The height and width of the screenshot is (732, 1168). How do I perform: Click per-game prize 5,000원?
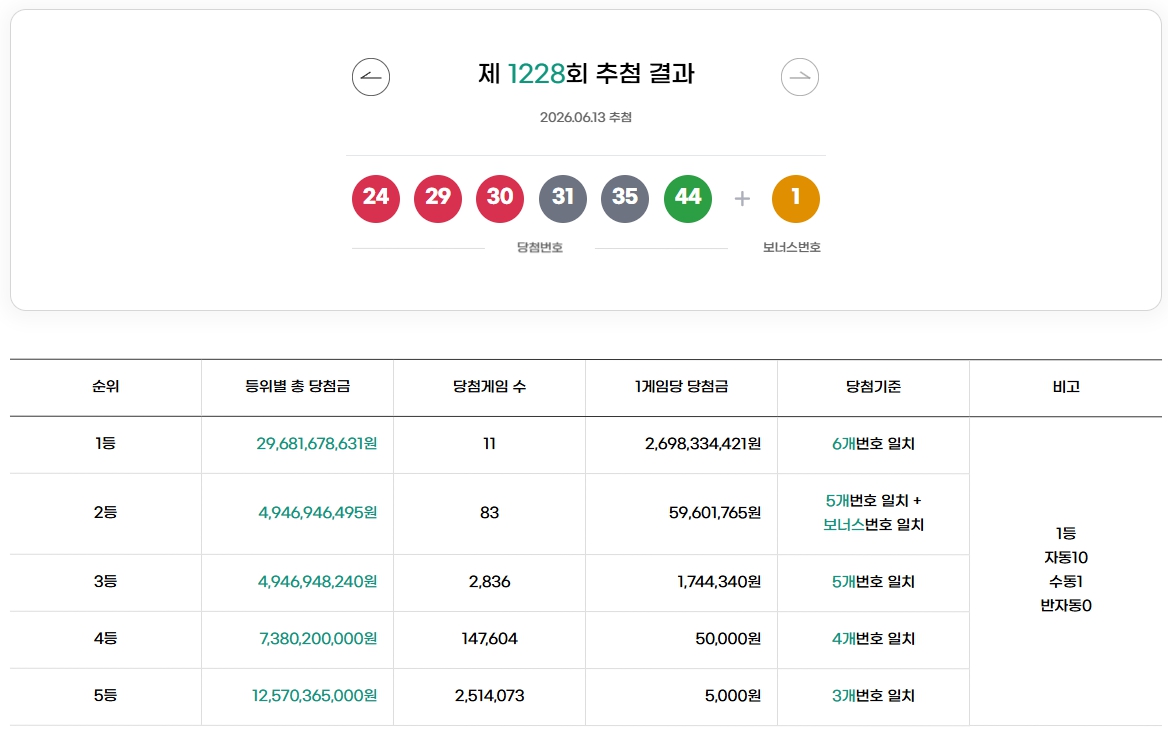click(x=733, y=696)
